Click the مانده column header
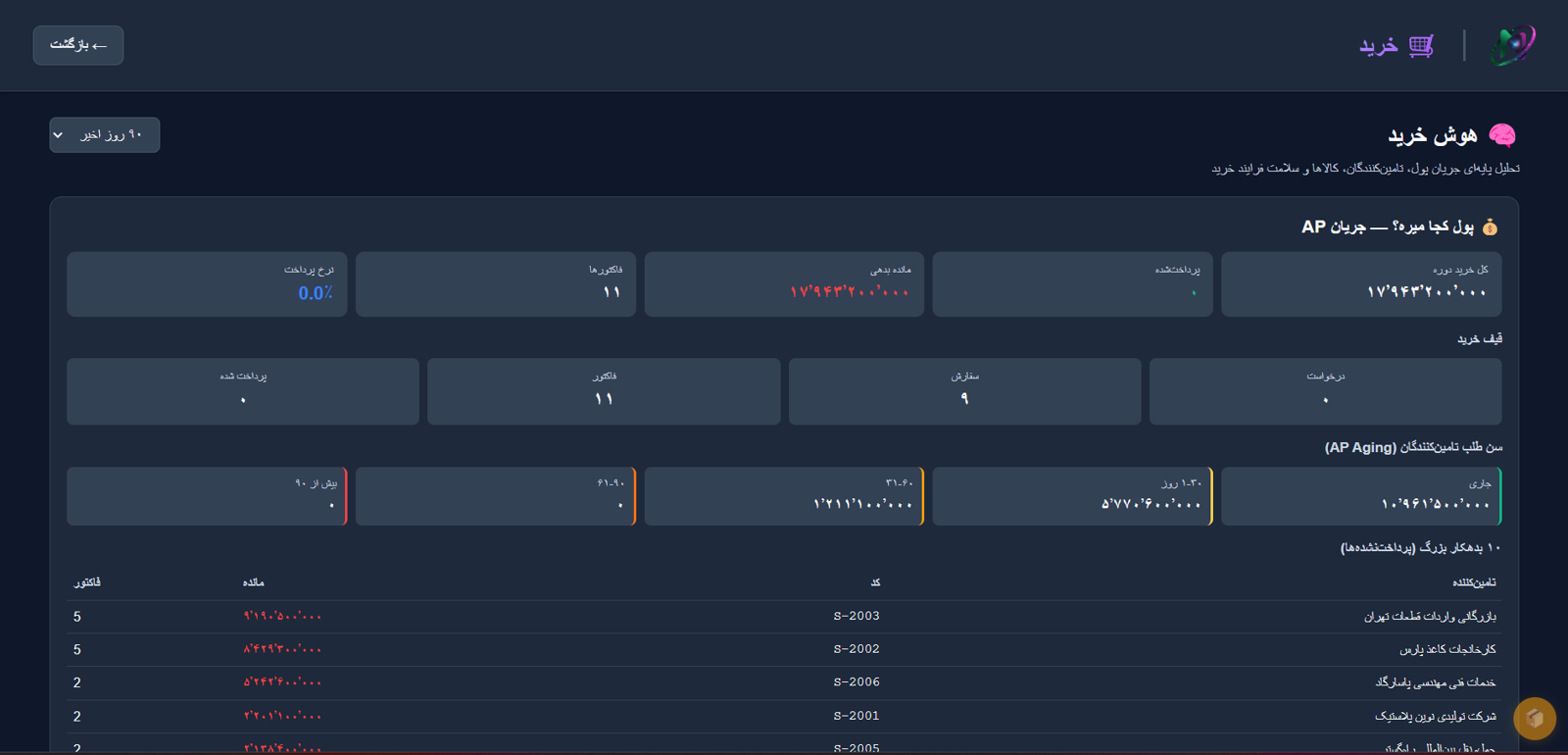 click(254, 582)
